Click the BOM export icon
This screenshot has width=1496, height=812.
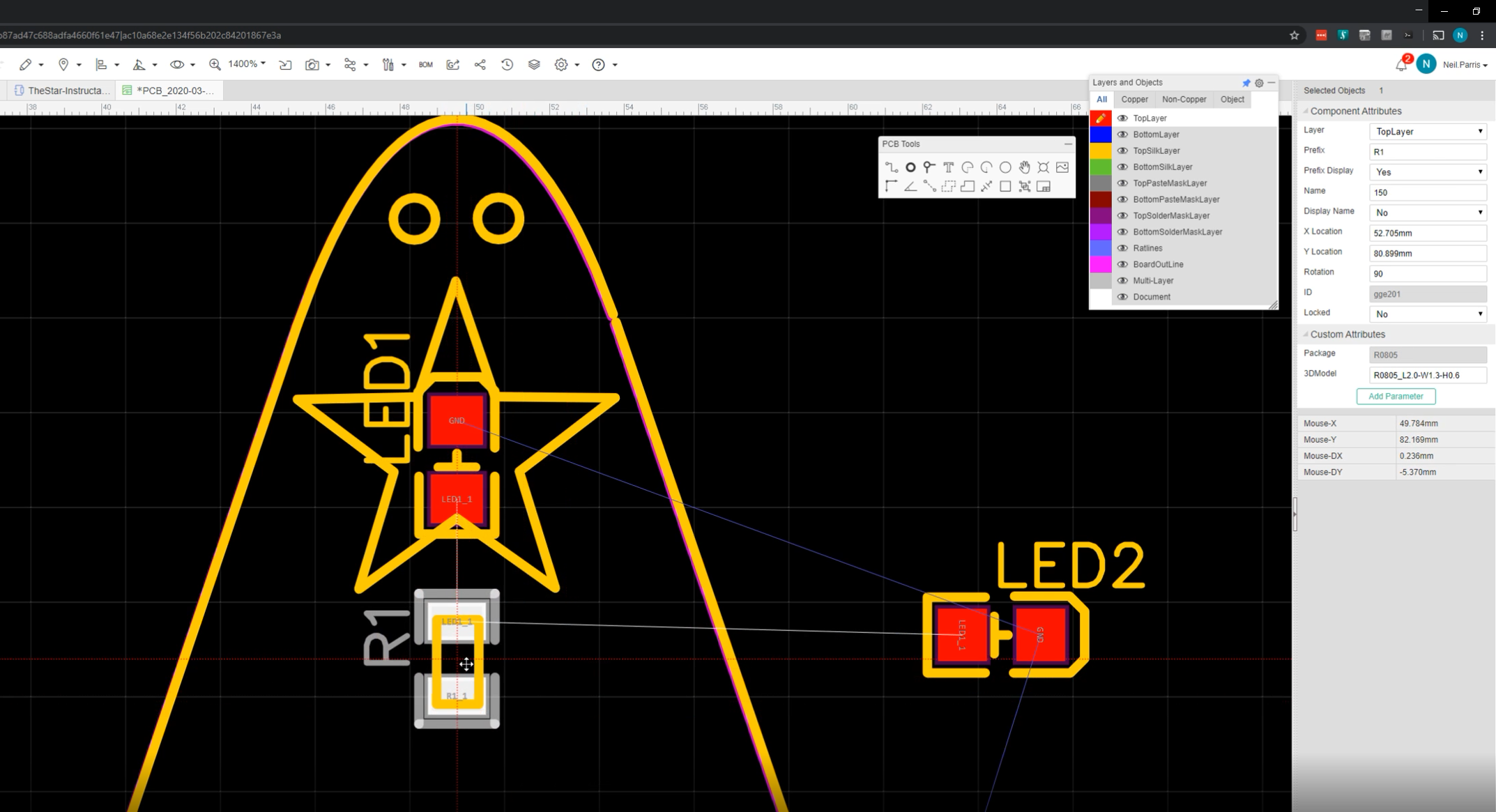click(425, 65)
